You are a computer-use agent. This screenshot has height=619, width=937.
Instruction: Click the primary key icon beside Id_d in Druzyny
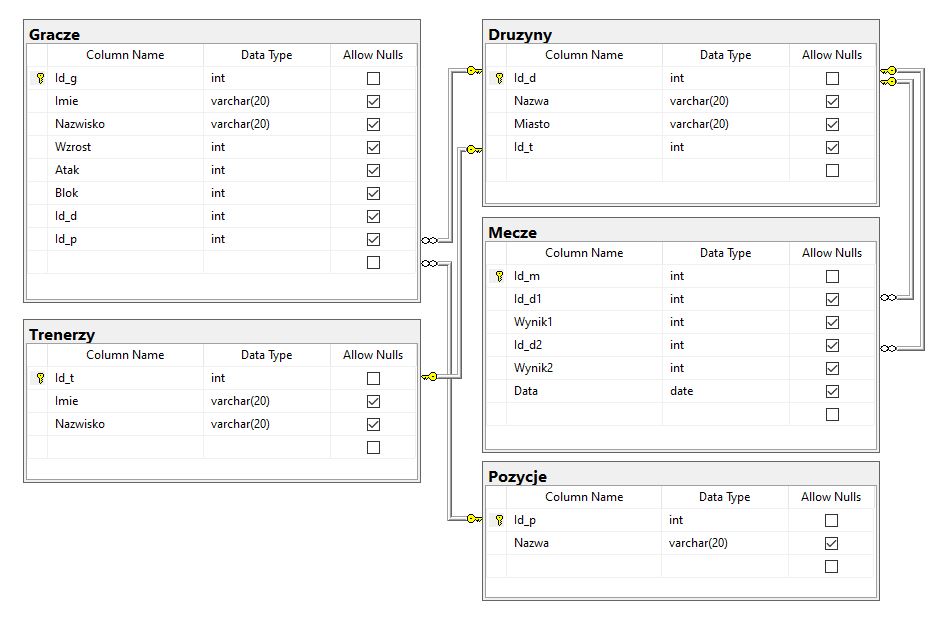point(499,78)
